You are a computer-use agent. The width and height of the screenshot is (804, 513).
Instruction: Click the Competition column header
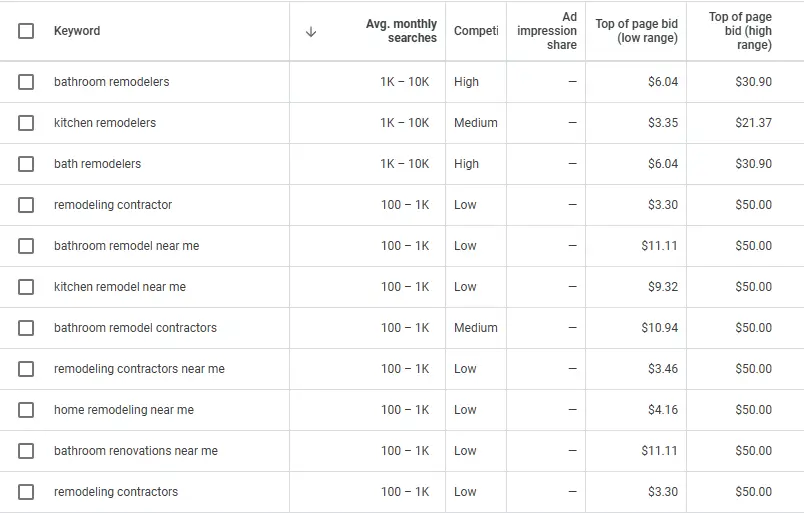pos(476,31)
